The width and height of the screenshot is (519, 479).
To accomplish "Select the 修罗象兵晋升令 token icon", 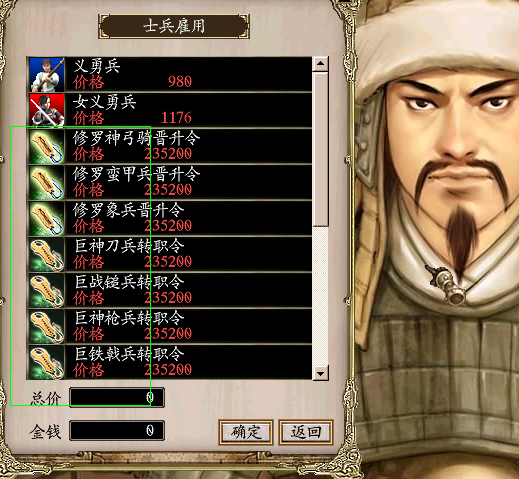I will click(x=47, y=218).
